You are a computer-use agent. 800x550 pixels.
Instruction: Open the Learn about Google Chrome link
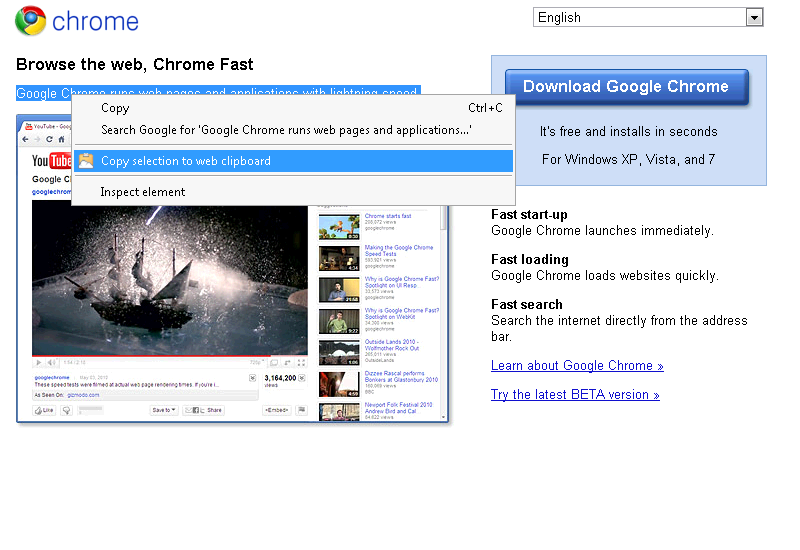pyautogui.click(x=577, y=366)
